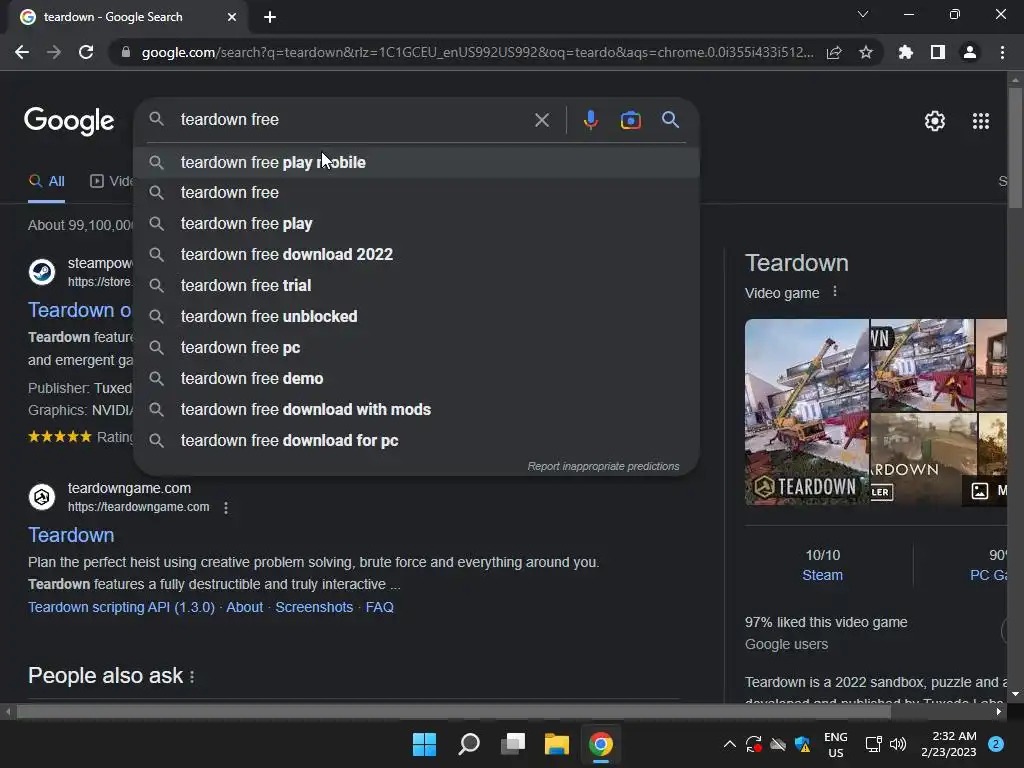Open a new browser tab

point(270,17)
